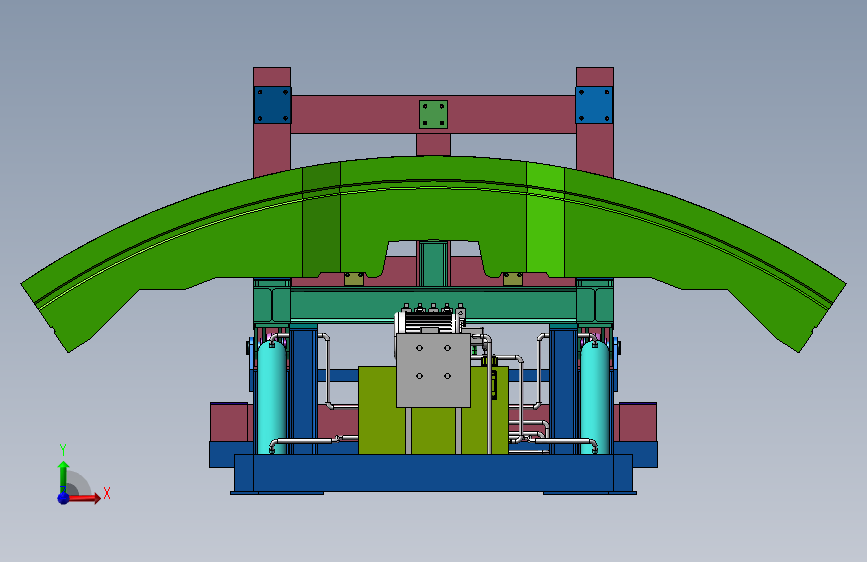Click the red X axis arrow of the triad
The width and height of the screenshot is (867, 562).
pos(85,498)
